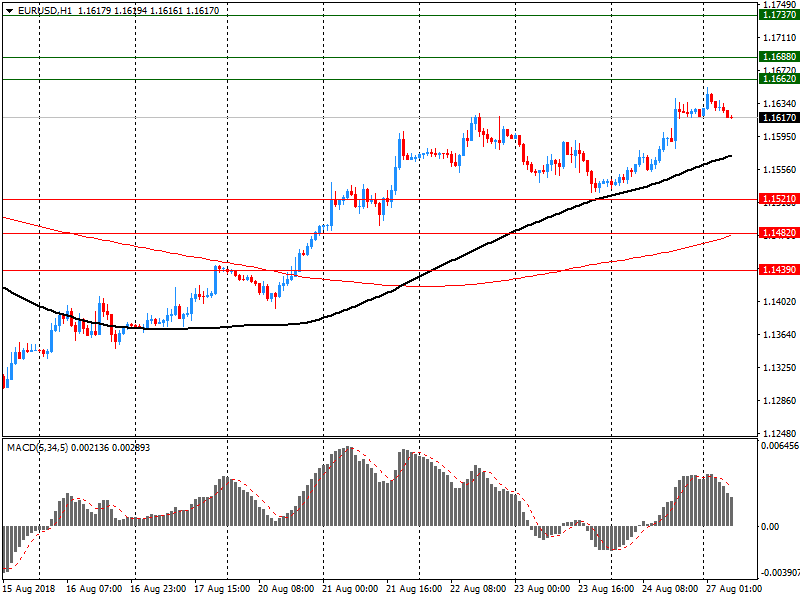
Task: Select the 1.16880 resistance price label
Action: 779,57
